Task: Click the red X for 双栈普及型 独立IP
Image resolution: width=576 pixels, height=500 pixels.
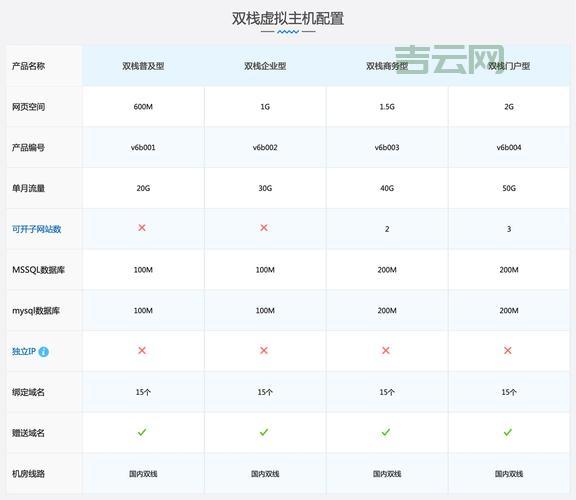Action: tap(142, 350)
